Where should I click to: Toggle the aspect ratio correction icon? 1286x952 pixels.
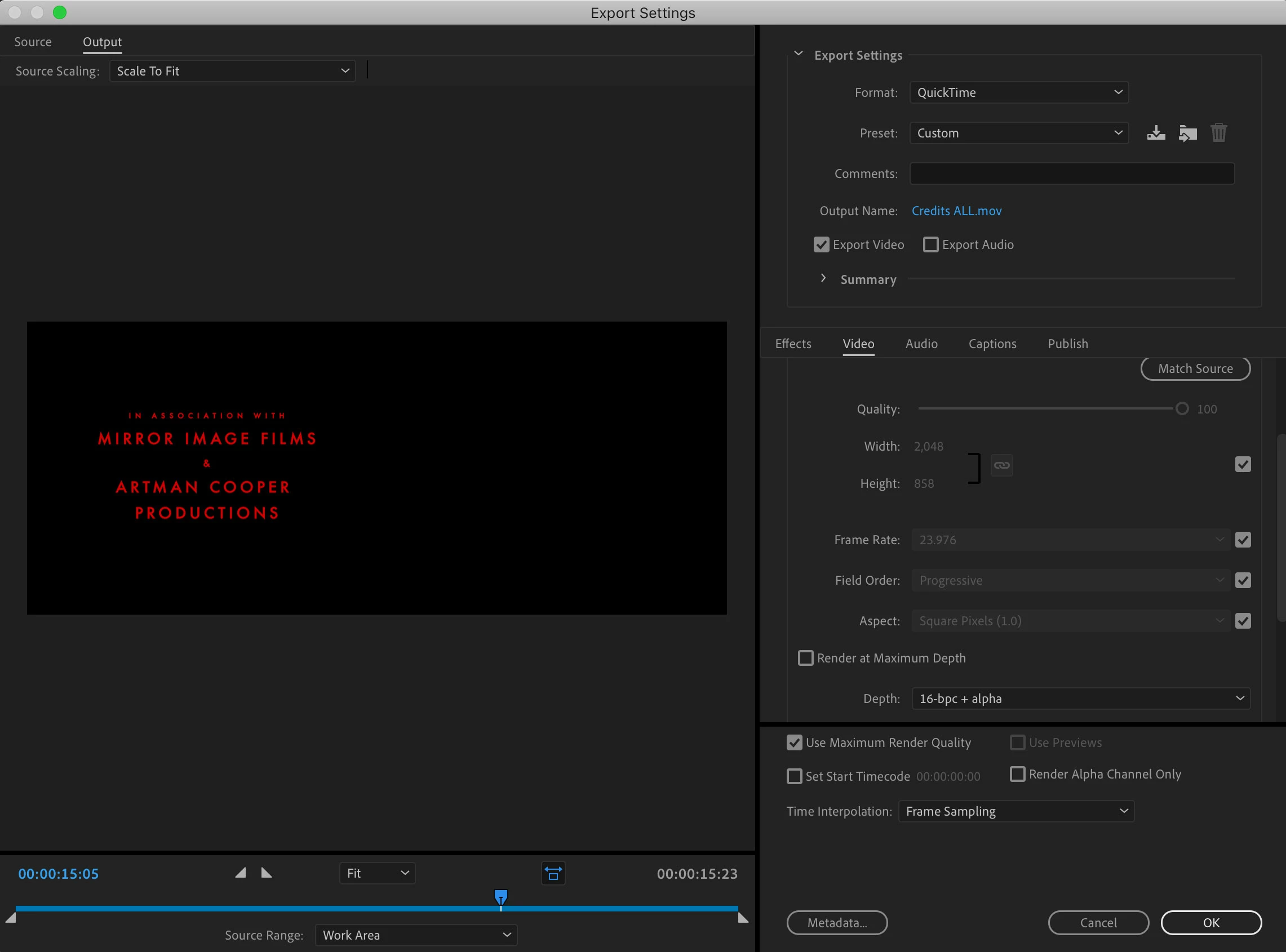tap(553, 874)
